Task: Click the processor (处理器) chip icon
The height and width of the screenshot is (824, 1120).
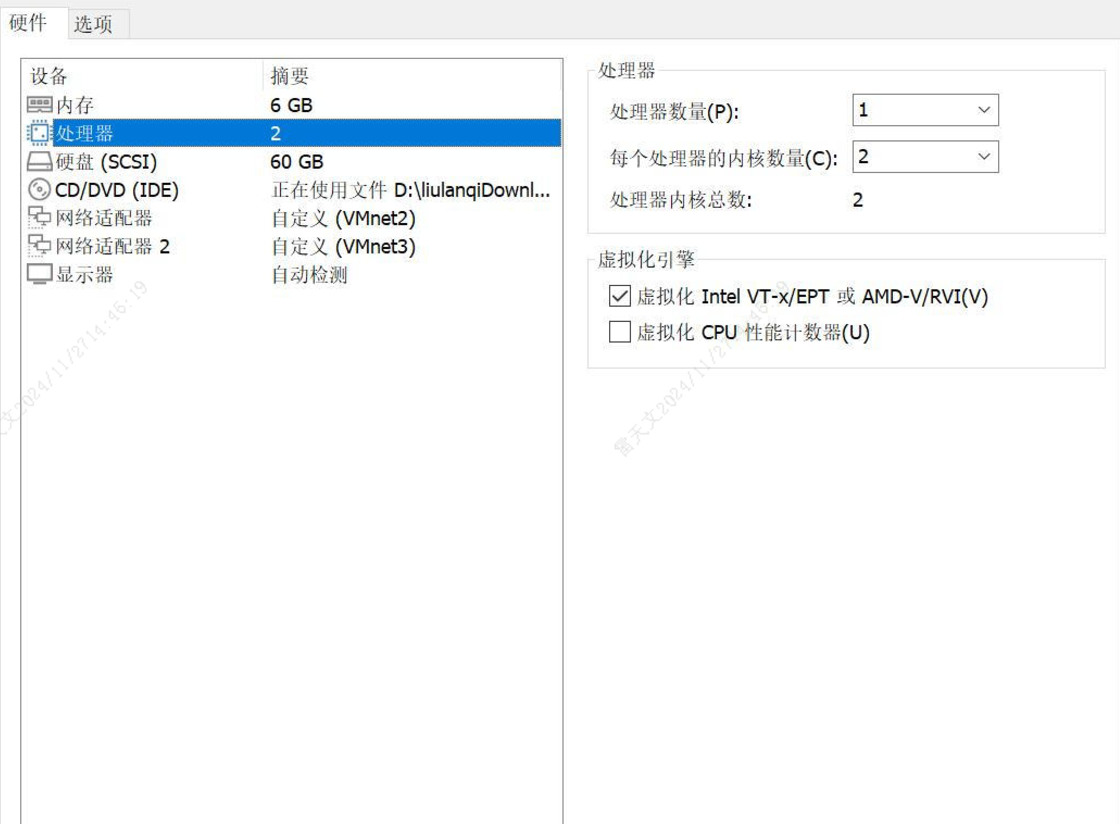Action: click(39, 133)
